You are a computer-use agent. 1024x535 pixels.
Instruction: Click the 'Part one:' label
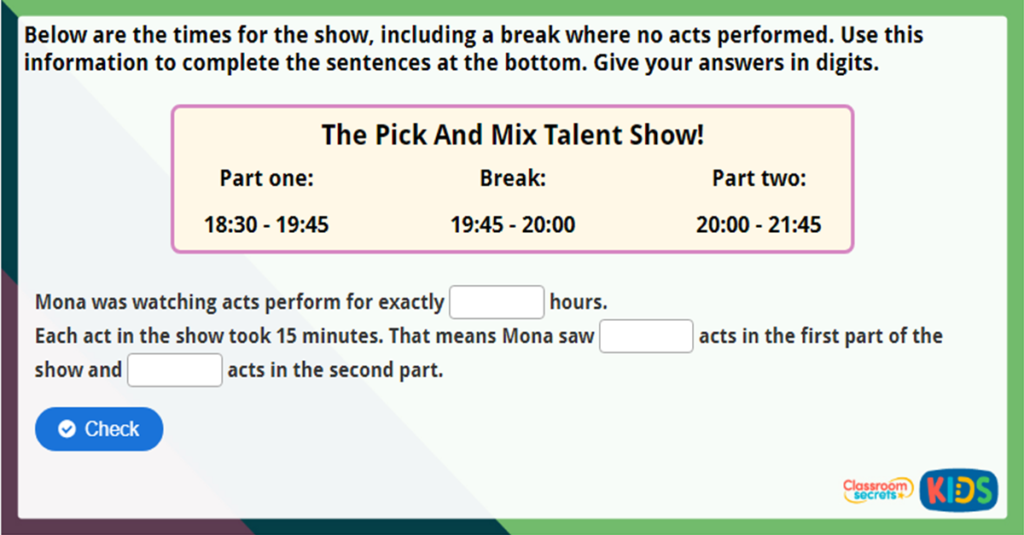[x=267, y=179]
